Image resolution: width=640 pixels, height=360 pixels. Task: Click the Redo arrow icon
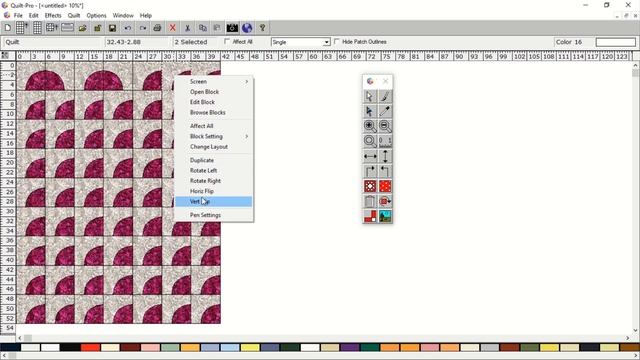142,28
